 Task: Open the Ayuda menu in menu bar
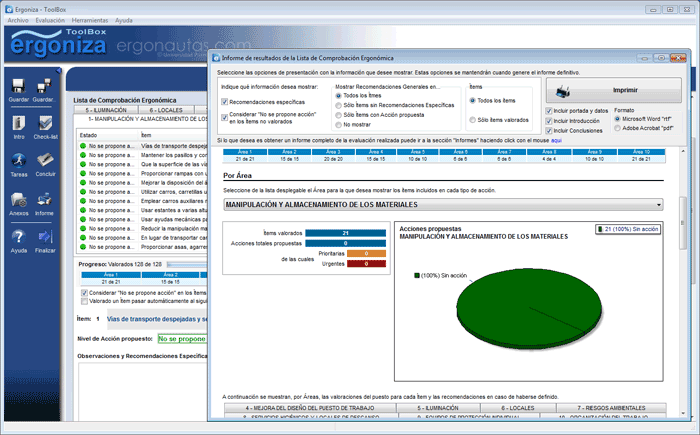pyautogui.click(x=124, y=20)
